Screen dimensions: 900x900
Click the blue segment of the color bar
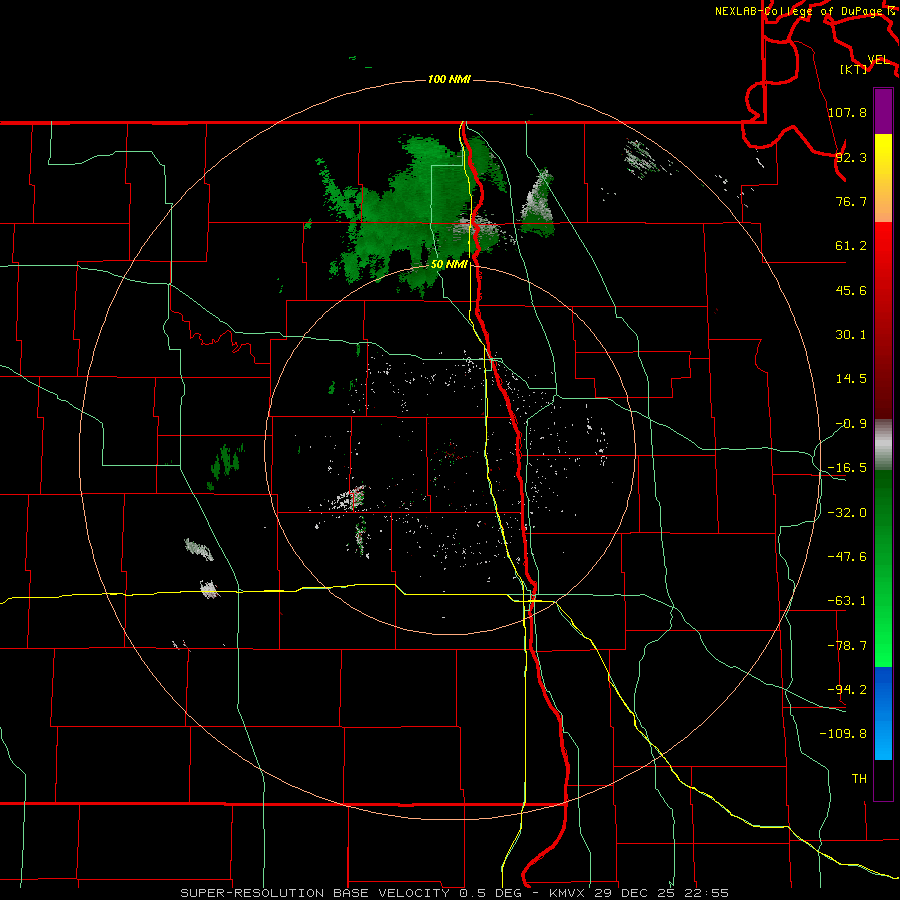click(883, 713)
